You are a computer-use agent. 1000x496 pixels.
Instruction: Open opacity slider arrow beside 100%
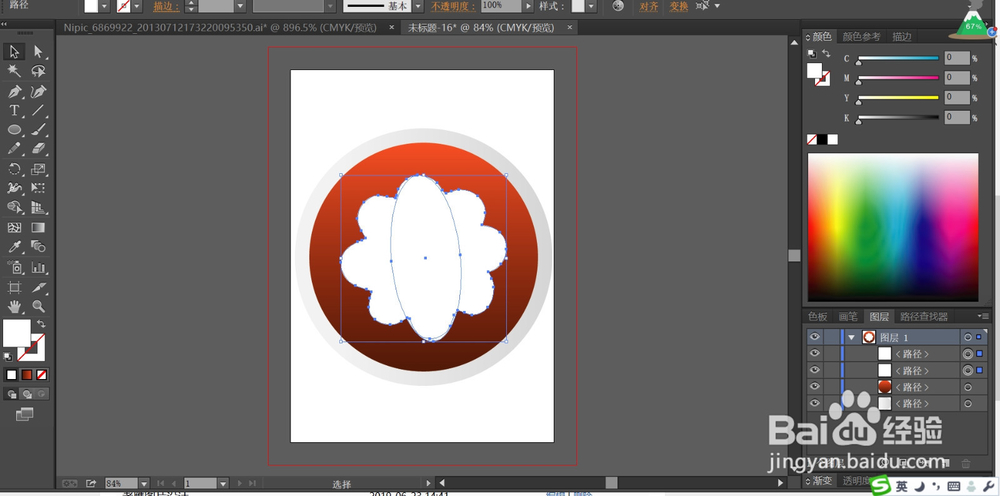tap(528, 6)
